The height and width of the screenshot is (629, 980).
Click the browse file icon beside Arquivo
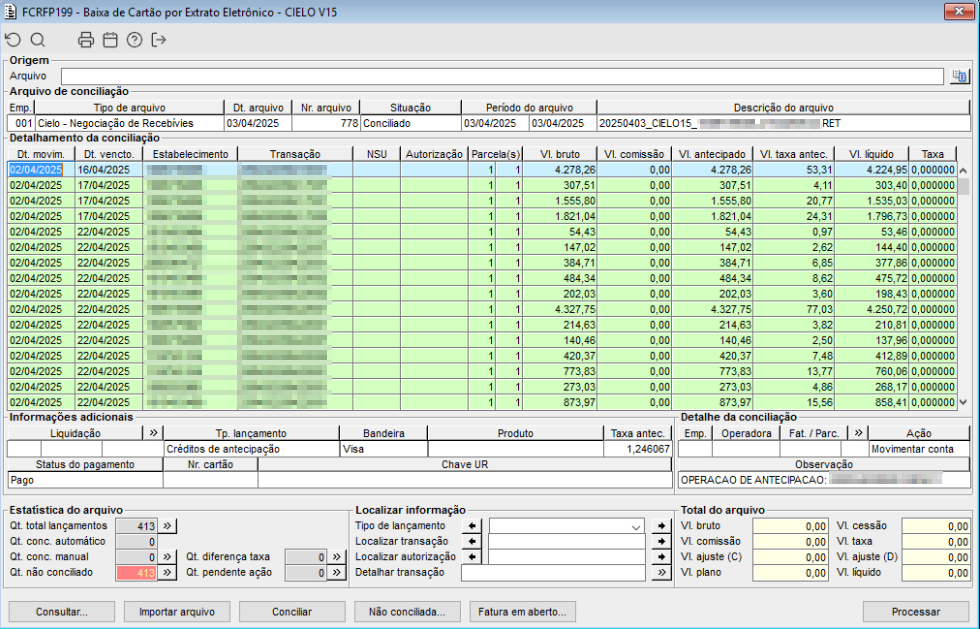click(x=959, y=76)
